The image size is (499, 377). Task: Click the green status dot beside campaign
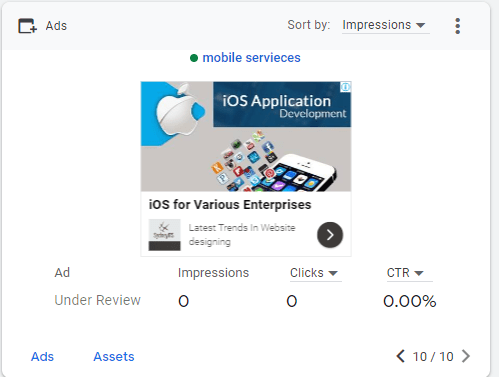[194, 58]
